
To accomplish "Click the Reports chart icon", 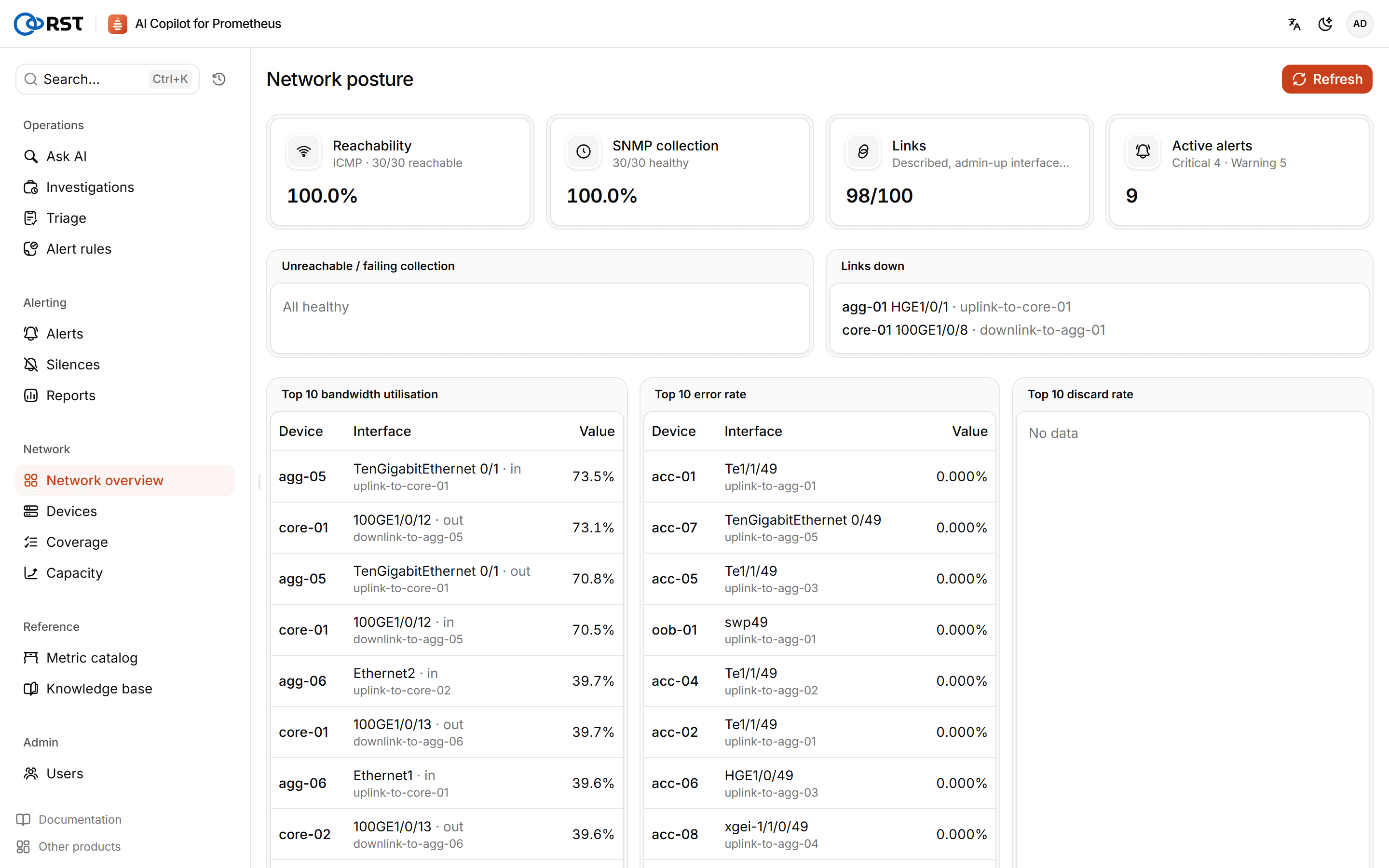I will click(x=31, y=395).
